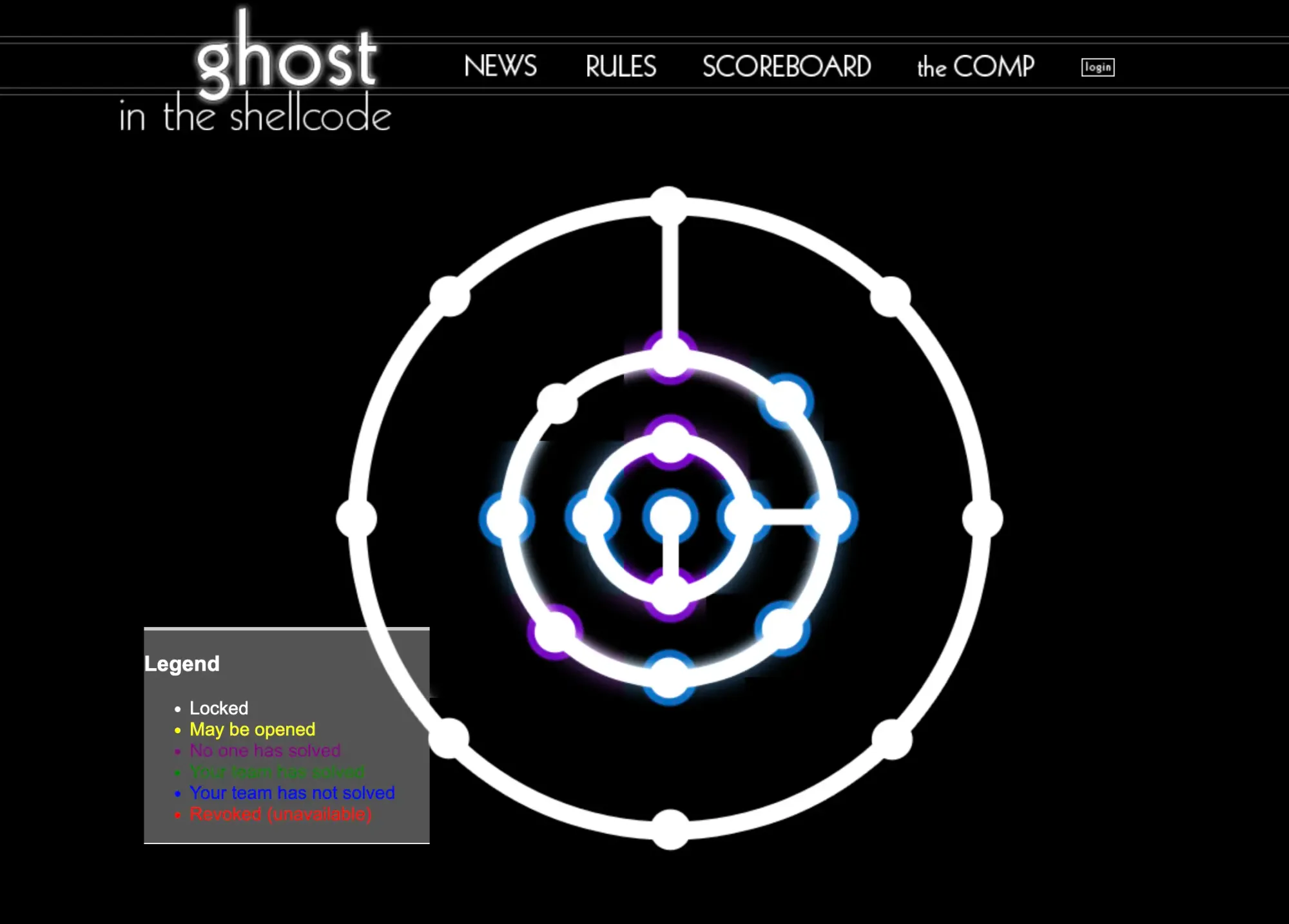Select the purple node atop the middle ring
Image resolution: width=1289 pixels, height=924 pixels.
[x=670, y=358]
